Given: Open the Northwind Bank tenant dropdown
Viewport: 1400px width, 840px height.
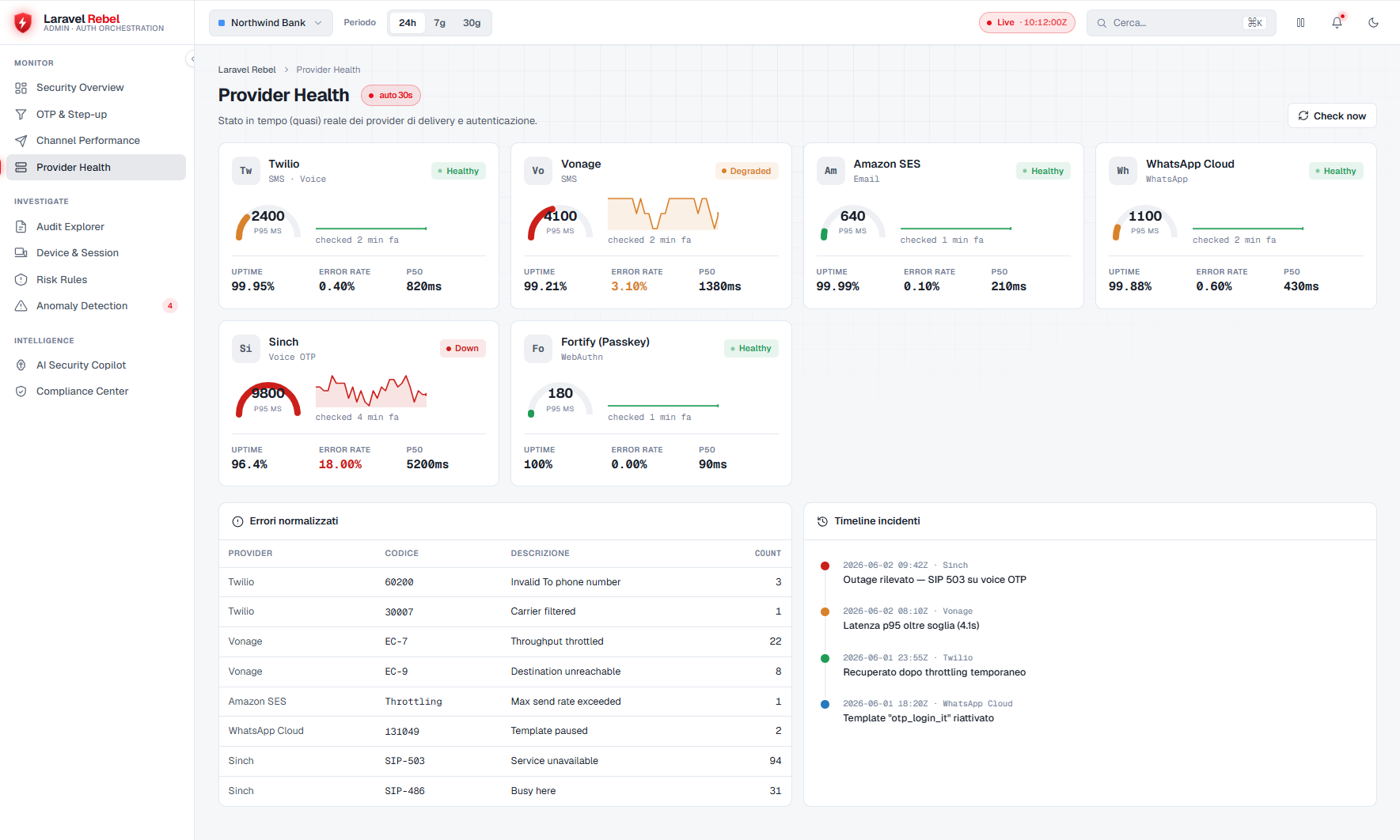Looking at the screenshot, I should [271, 23].
